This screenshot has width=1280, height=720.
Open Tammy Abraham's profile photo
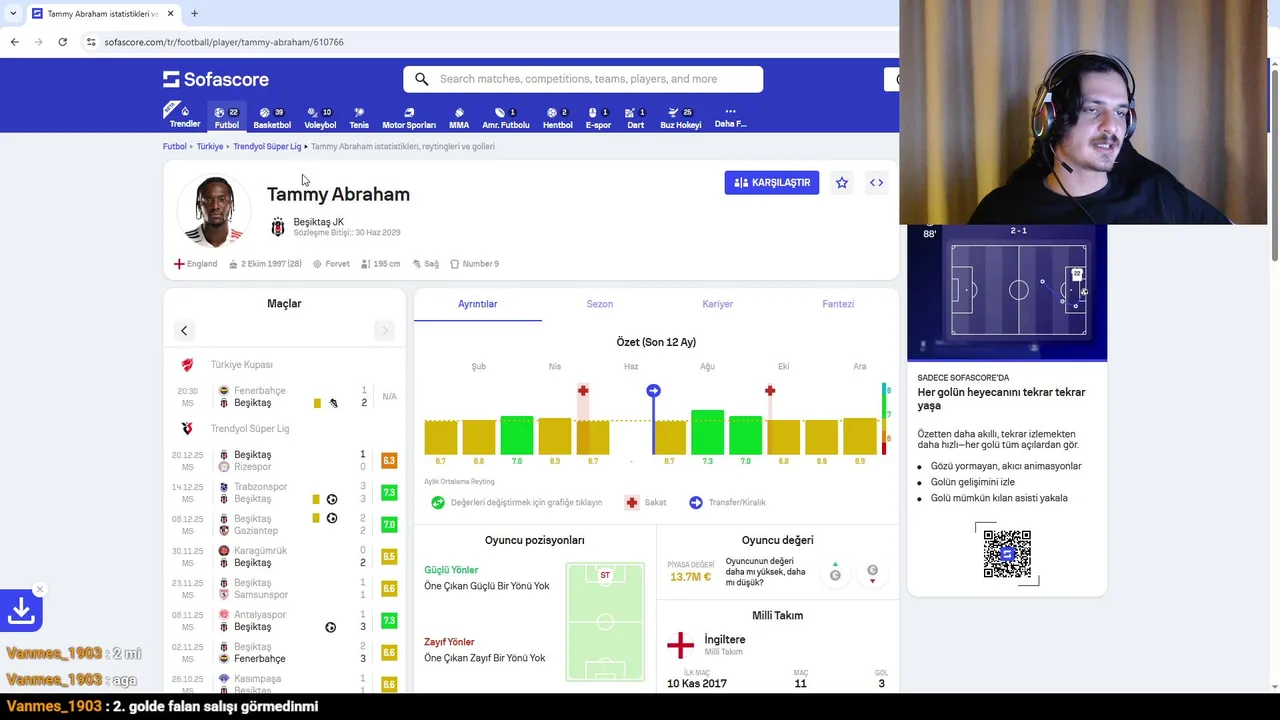pyautogui.click(x=214, y=211)
